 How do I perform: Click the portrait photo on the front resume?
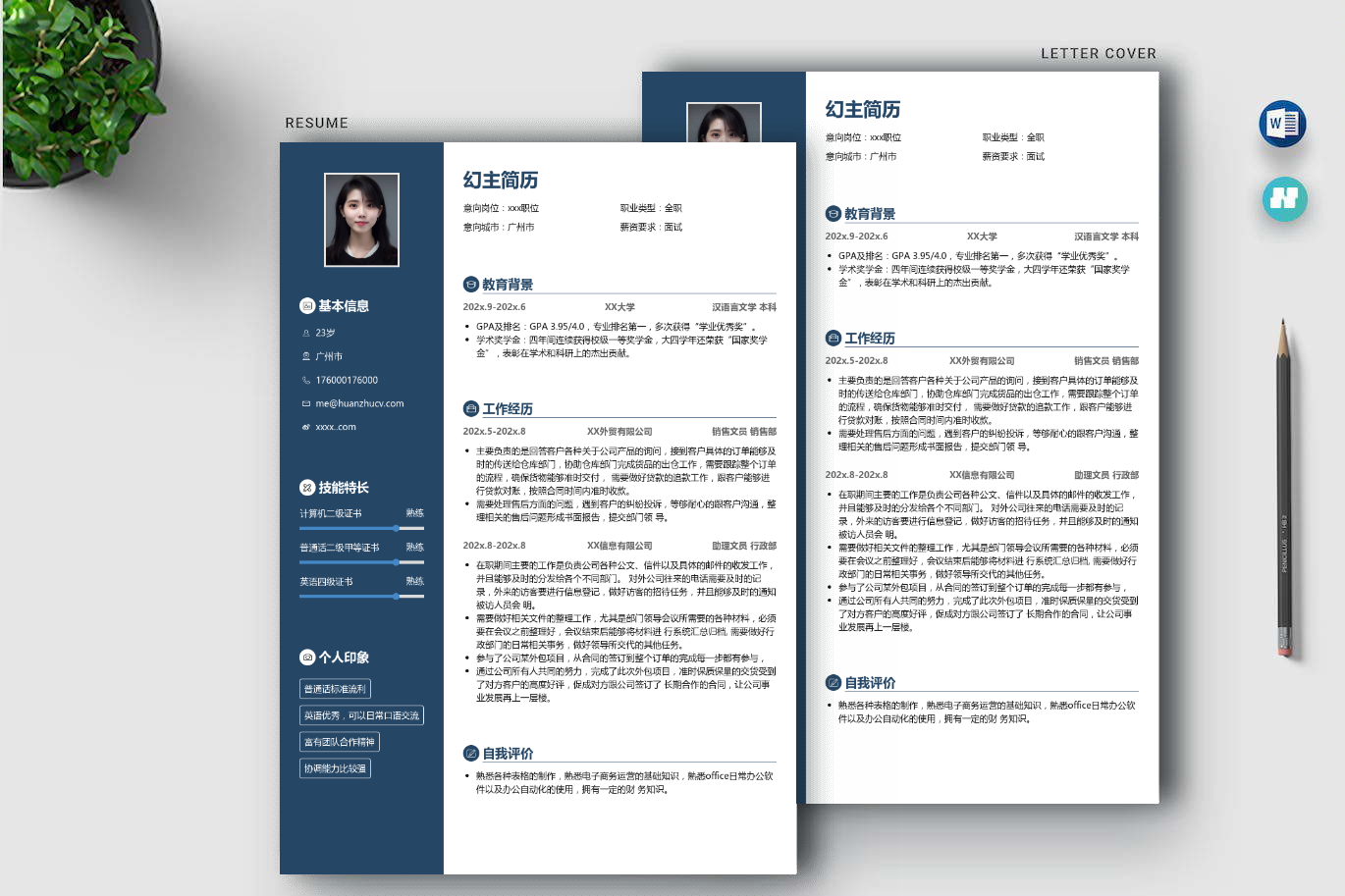click(x=361, y=220)
